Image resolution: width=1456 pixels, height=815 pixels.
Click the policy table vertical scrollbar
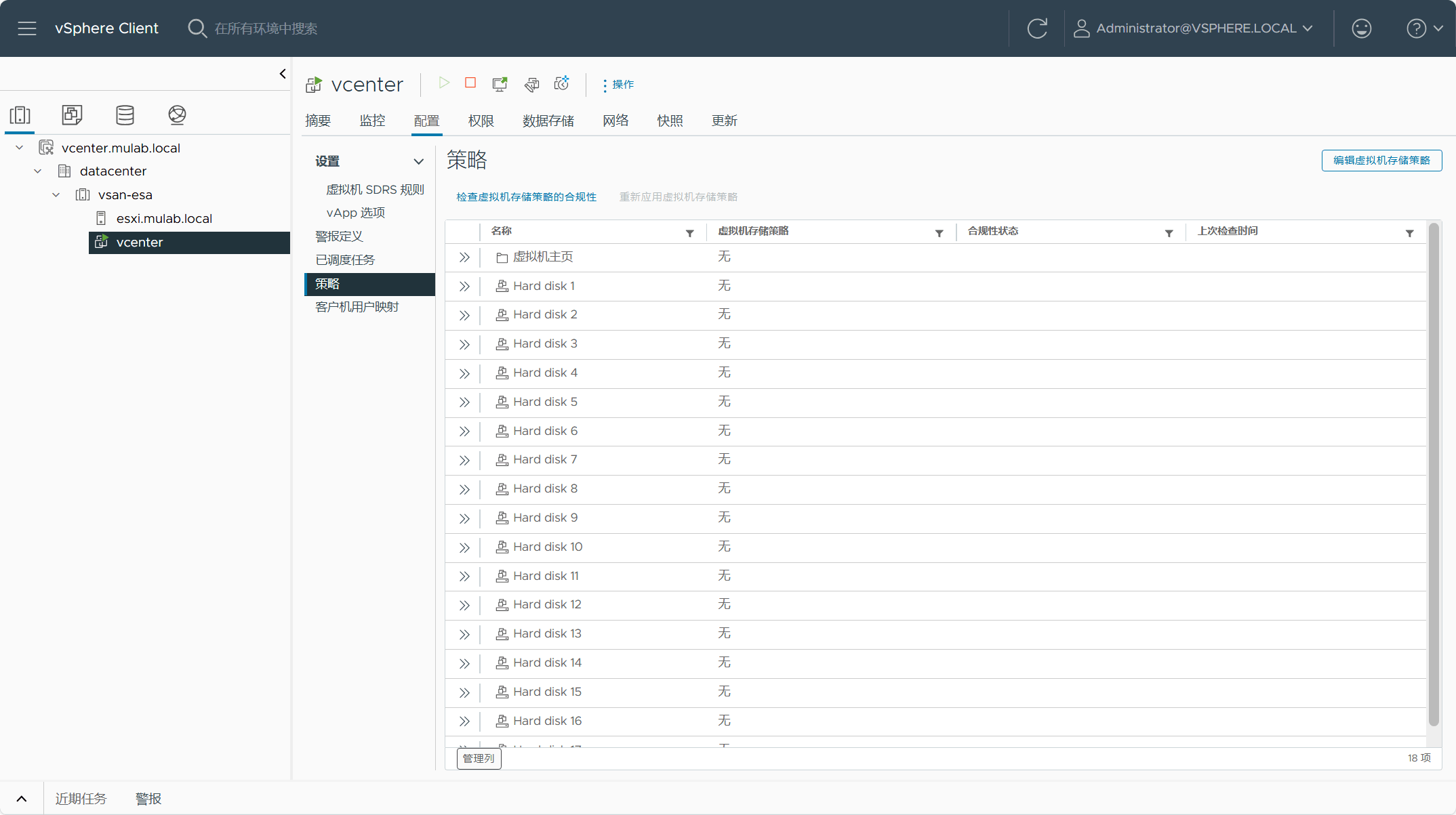tap(1434, 474)
